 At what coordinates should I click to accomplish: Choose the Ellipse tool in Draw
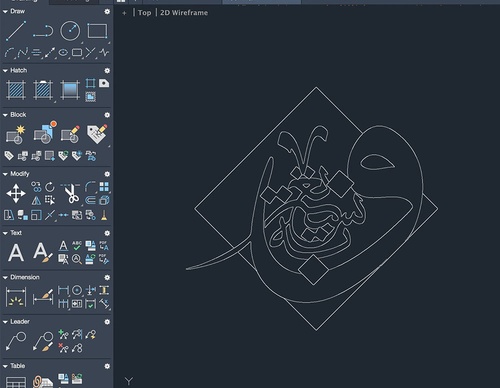63,53
